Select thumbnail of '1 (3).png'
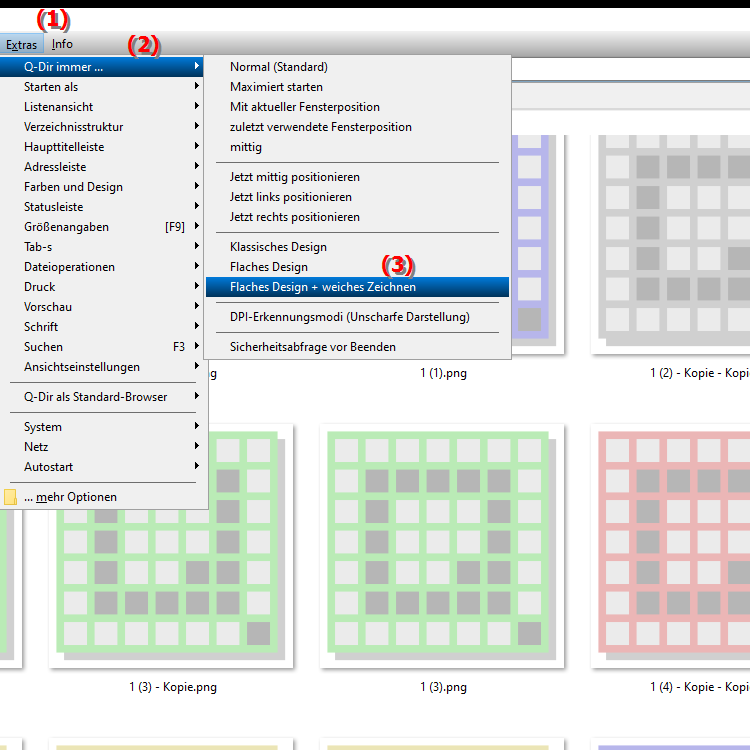The width and height of the screenshot is (750, 750). coord(442,546)
